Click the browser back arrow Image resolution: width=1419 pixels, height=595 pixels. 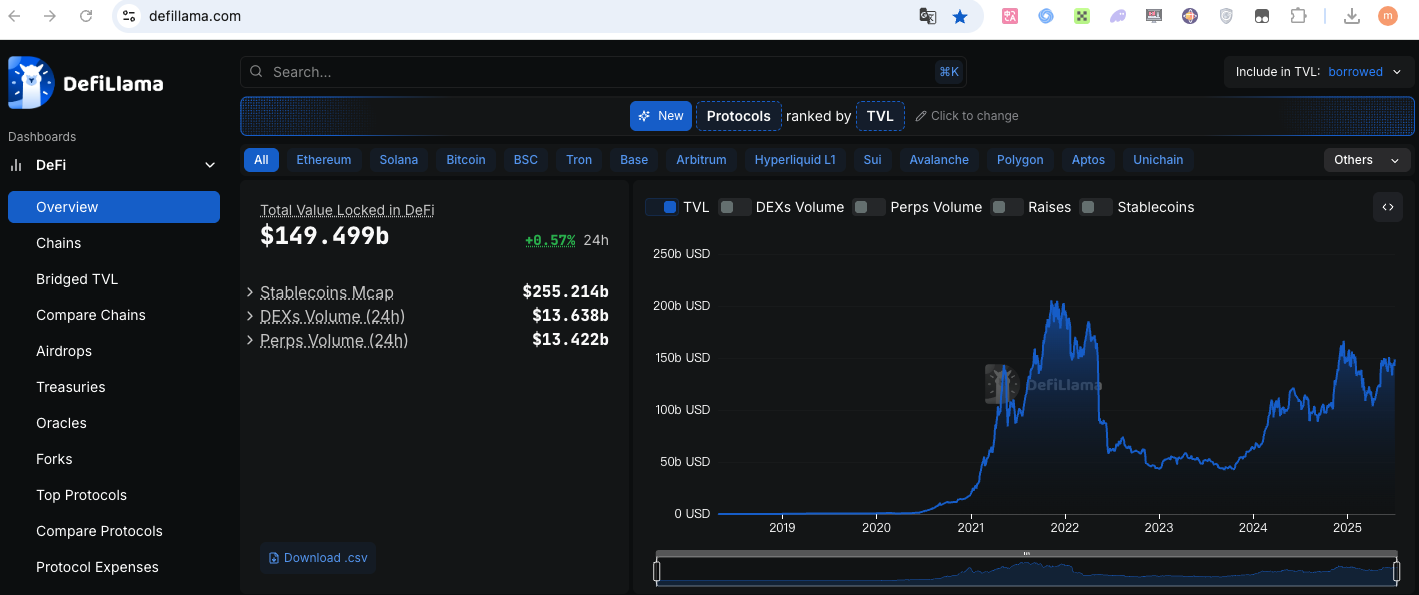pyautogui.click(x=15, y=16)
